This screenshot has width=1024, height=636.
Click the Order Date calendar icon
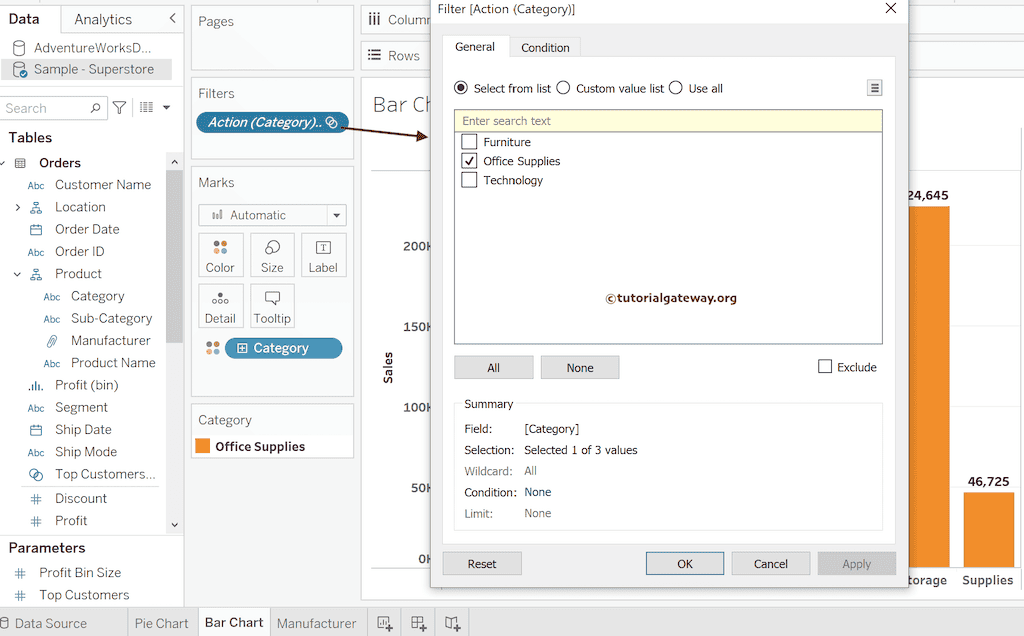pyautogui.click(x=36, y=230)
